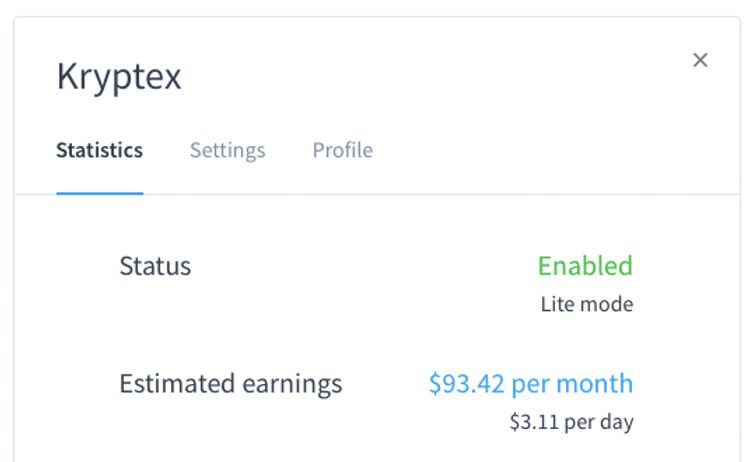Select the Enabled mining state text
This screenshot has height=462, width=756.
pos(585,266)
